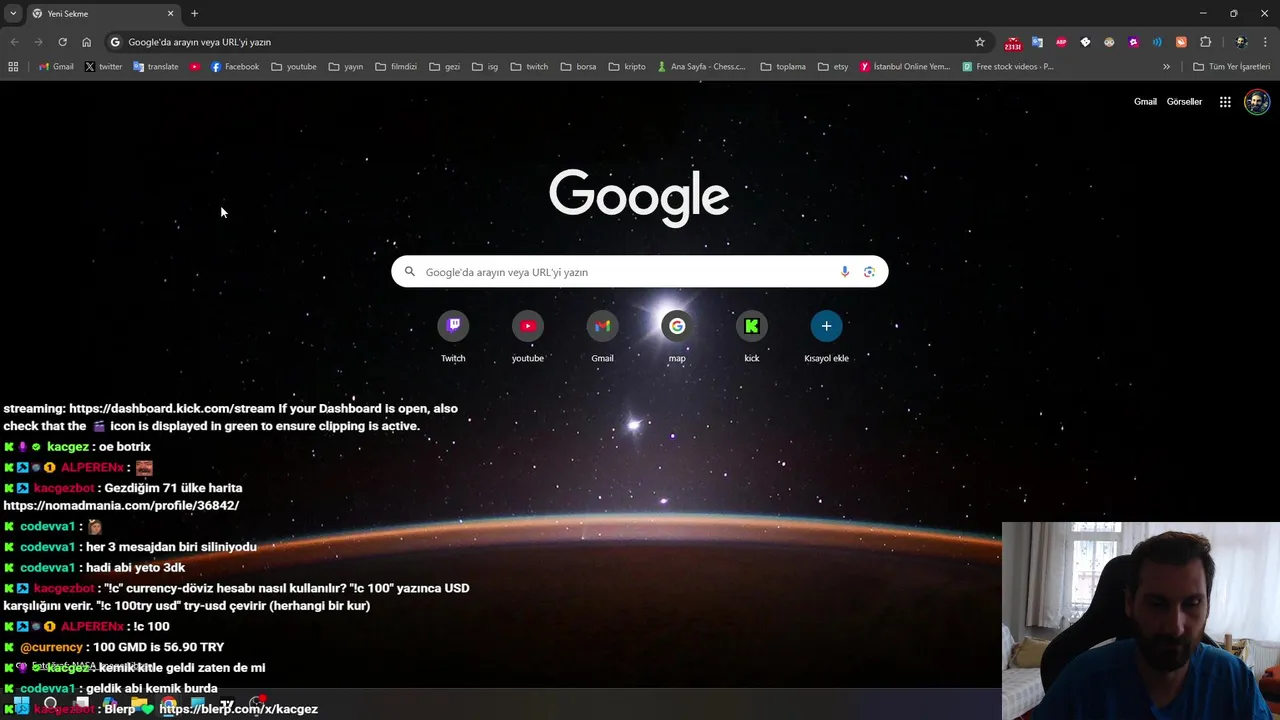Open the Chrome profile avatar in toolbar
Screen dimensions: 1280x720
pyautogui.click(x=1241, y=42)
